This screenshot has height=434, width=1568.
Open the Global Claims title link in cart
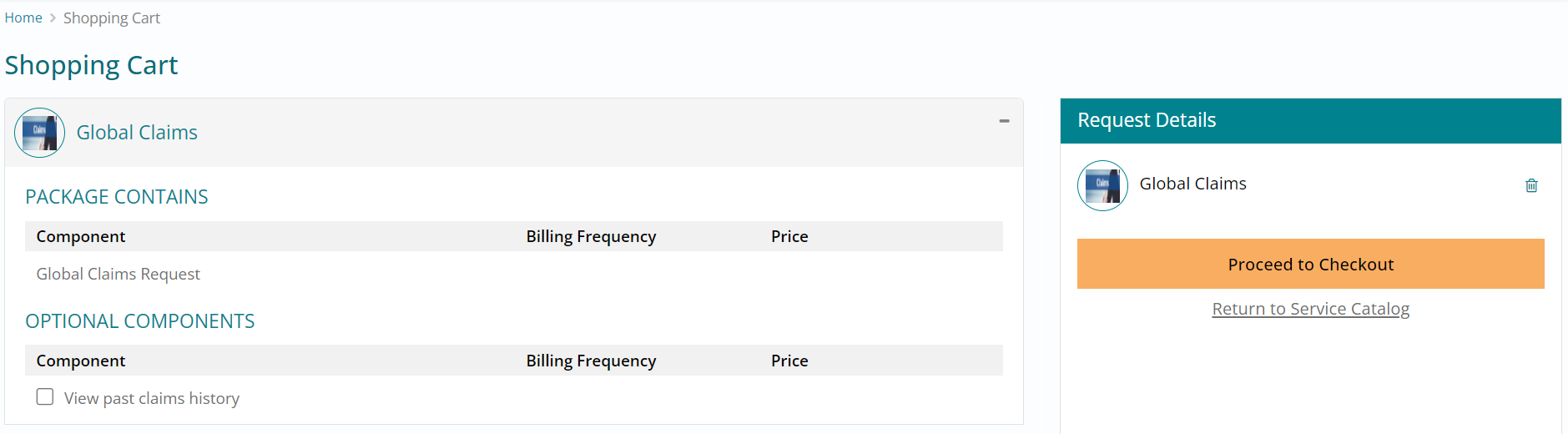(x=137, y=133)
